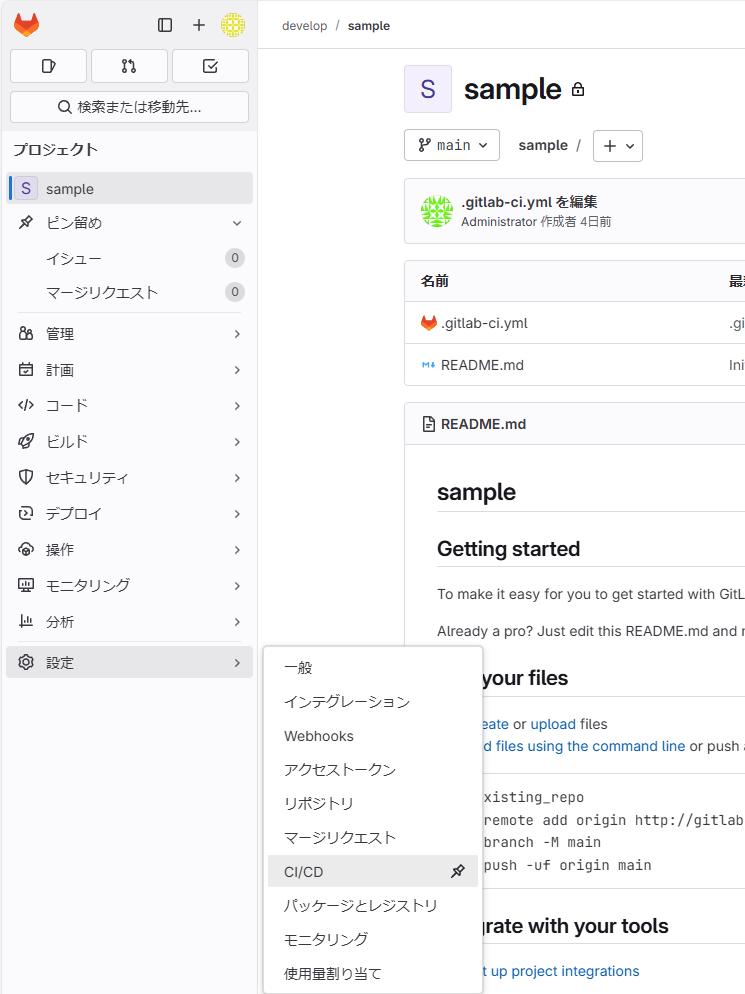The image size is (745, 994).
Task: Click the ビルド rocket icon
Action: pos(26,441)
